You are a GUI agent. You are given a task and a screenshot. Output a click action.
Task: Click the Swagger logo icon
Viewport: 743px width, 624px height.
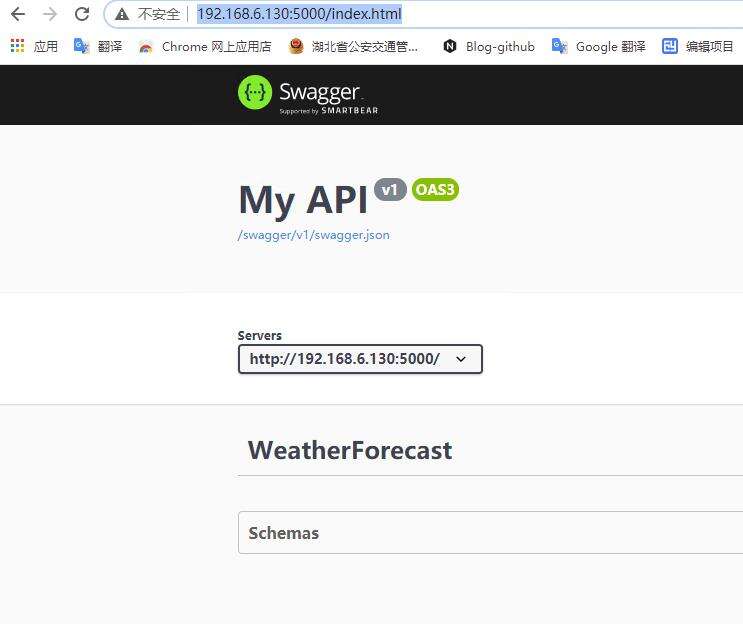(255, 93)
